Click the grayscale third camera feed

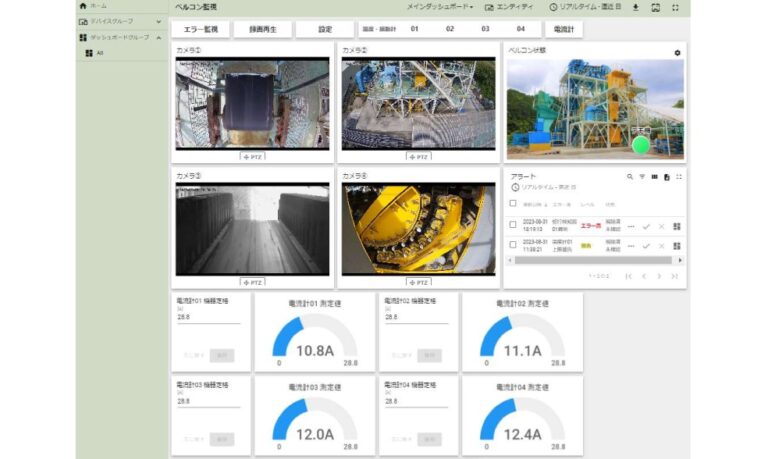pyautogui.click(x=252, y=229)
